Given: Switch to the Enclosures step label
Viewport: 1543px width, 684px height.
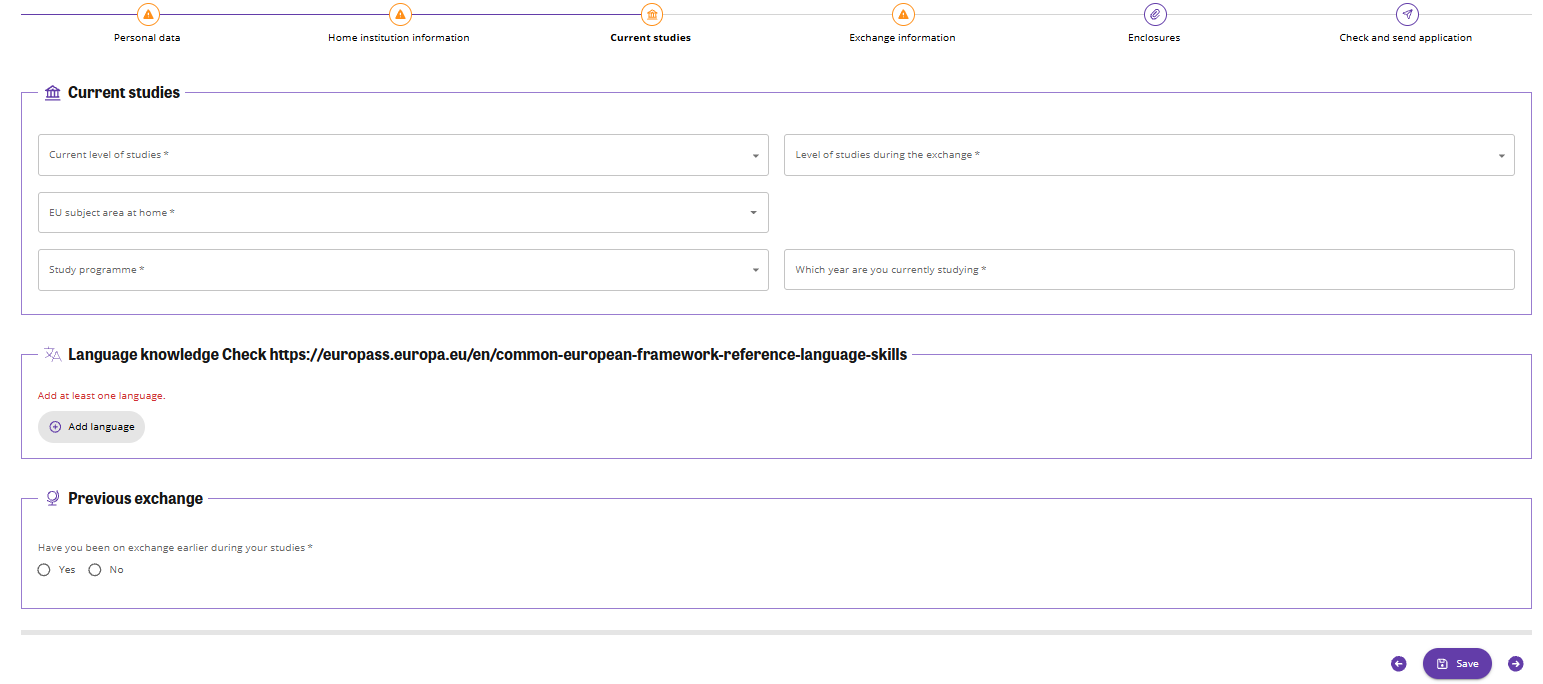Looking at the screenshot, I should [1154, 38].
